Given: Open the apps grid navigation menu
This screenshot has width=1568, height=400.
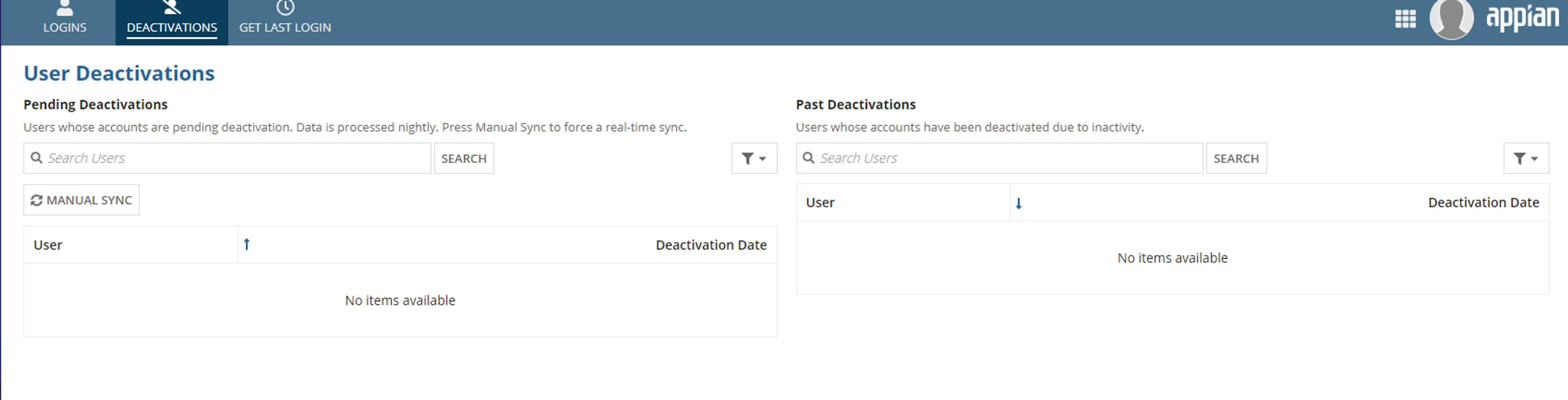Looking at the screenshot, I should pos(1405,19).
